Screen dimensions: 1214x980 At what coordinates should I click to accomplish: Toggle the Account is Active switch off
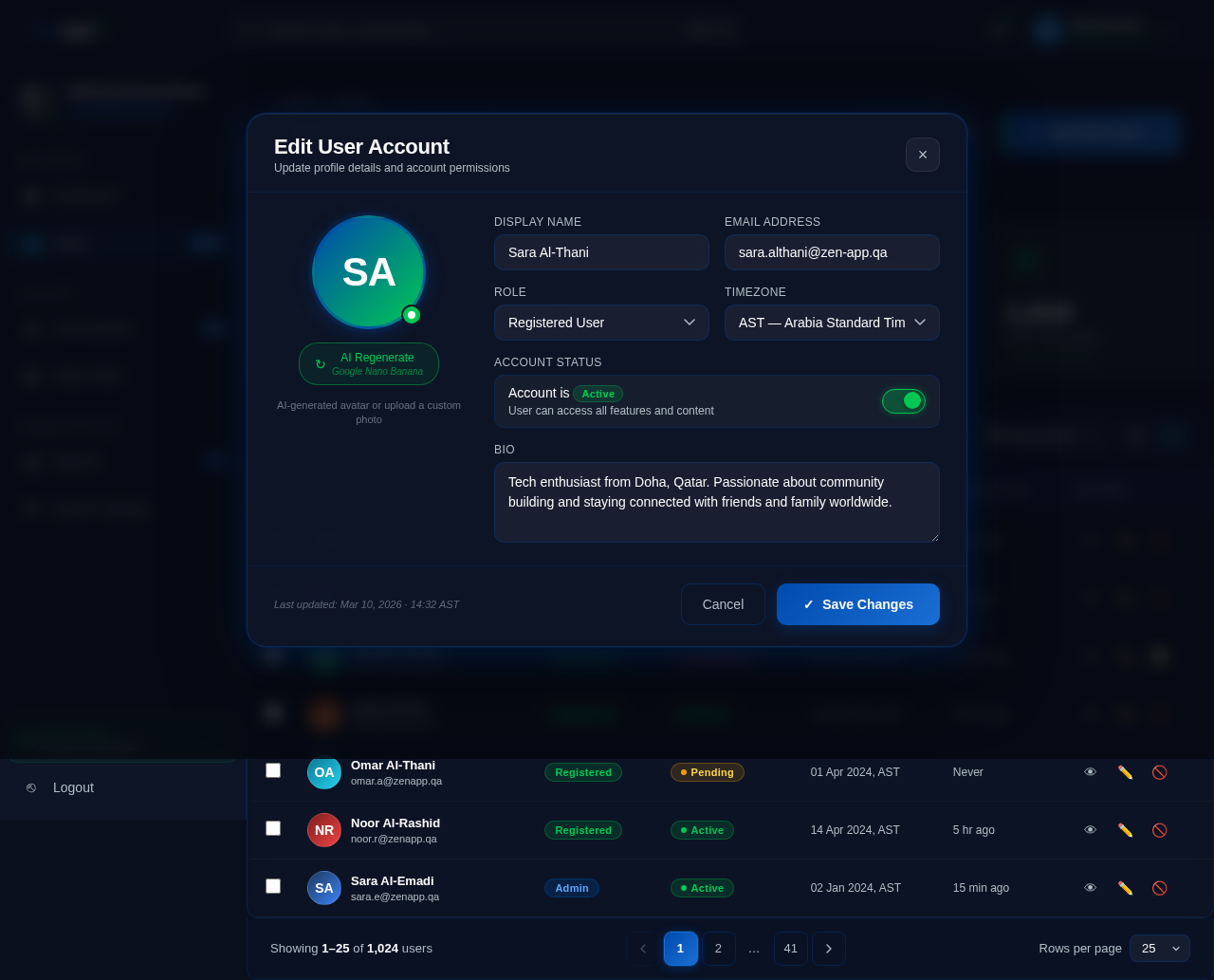(903, 400)
